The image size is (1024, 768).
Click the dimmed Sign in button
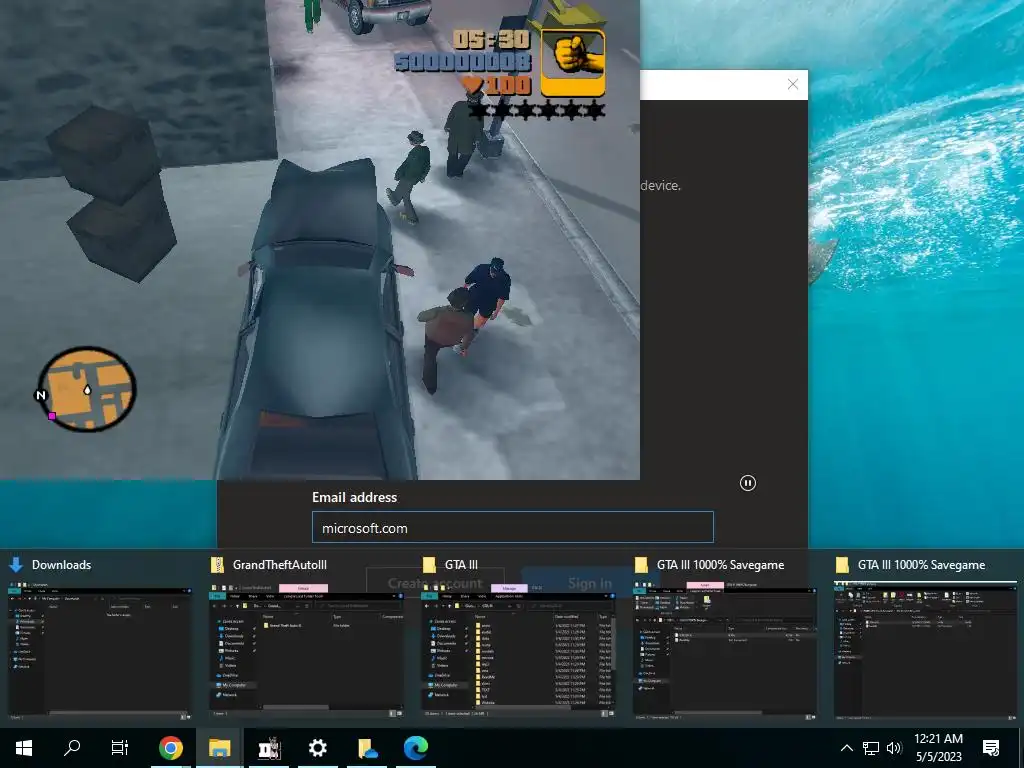click(x=590, y=583)
